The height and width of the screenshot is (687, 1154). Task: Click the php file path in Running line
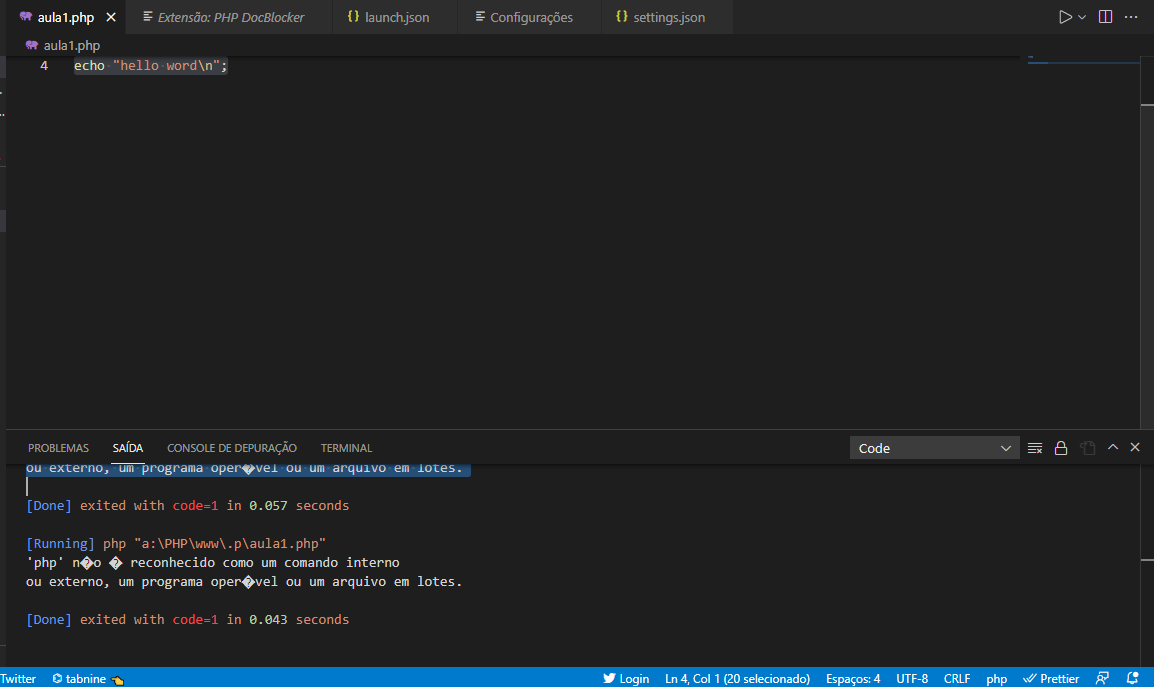coord(230,543)
